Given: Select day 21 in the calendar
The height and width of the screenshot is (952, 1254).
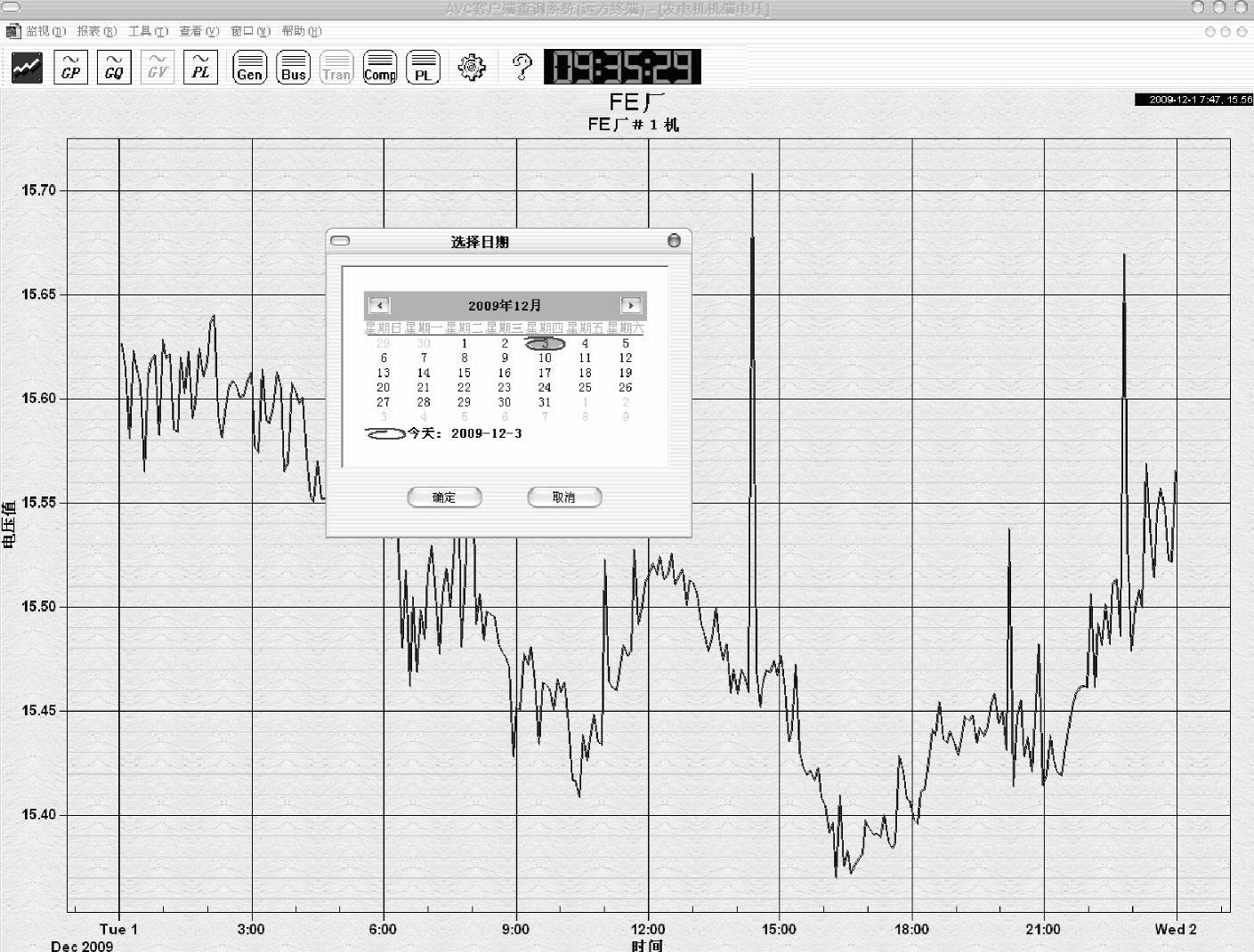Looking at the screenshot, I should [x=424, y=388].
